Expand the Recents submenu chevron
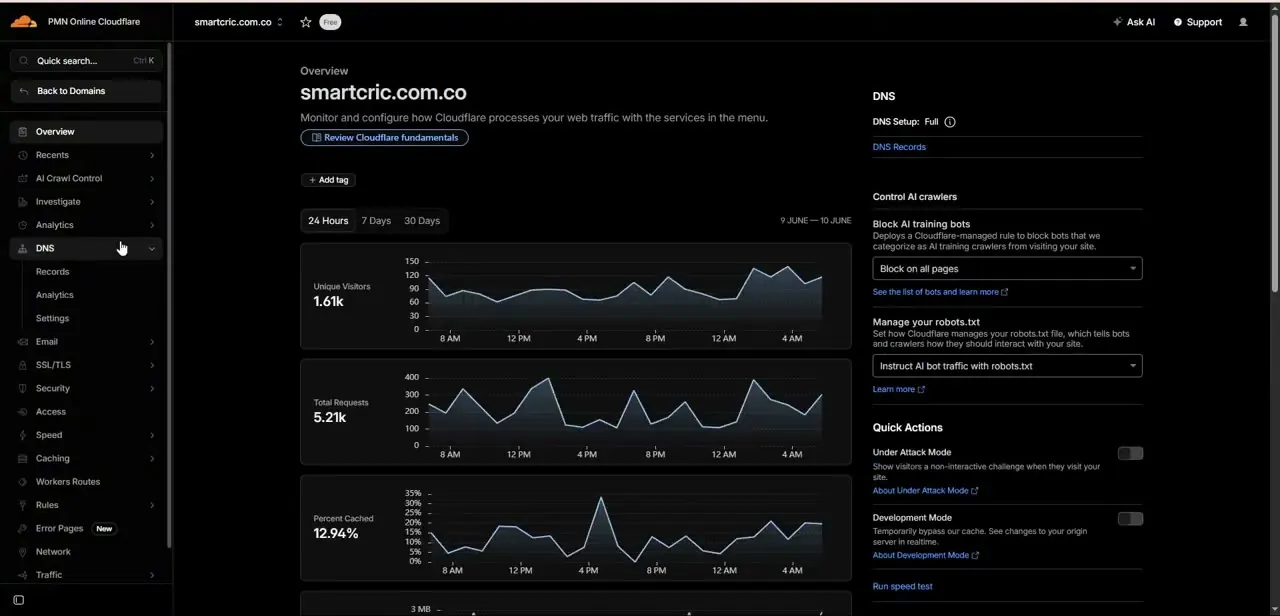The width and height of the screenshot is (1280, 616). [x=152, y=155]
